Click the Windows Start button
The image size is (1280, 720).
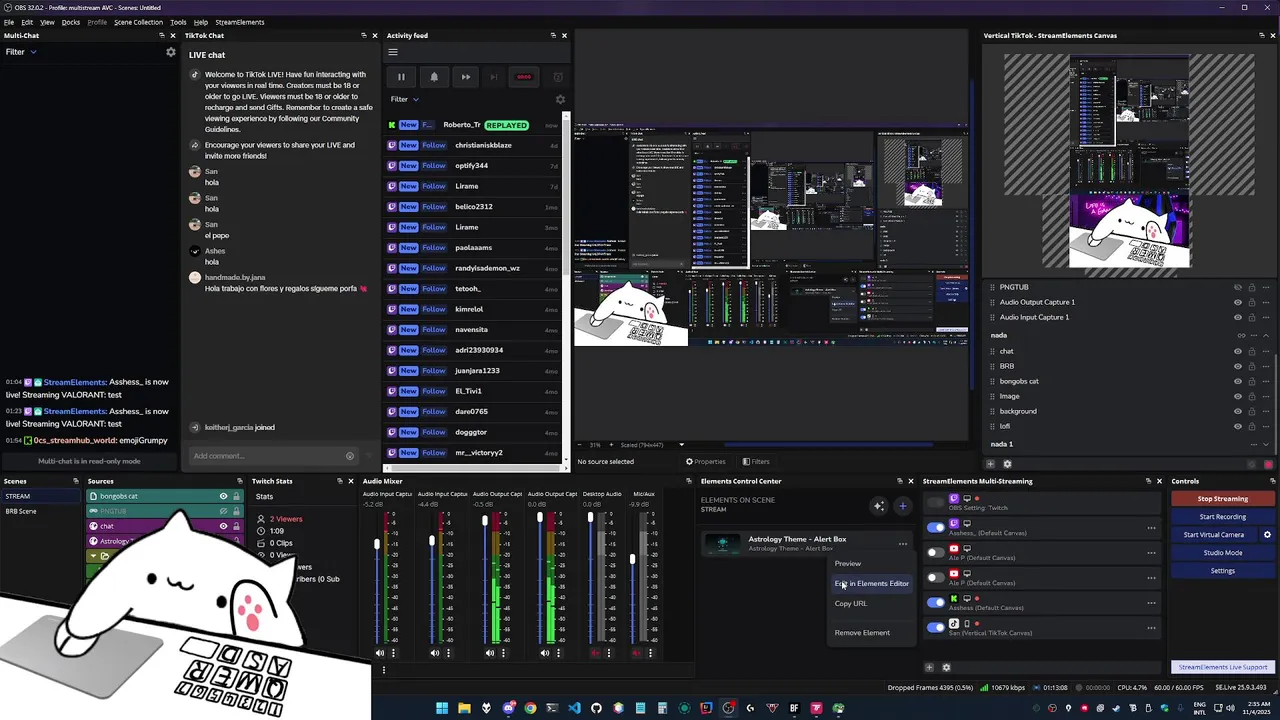[442, 708]
